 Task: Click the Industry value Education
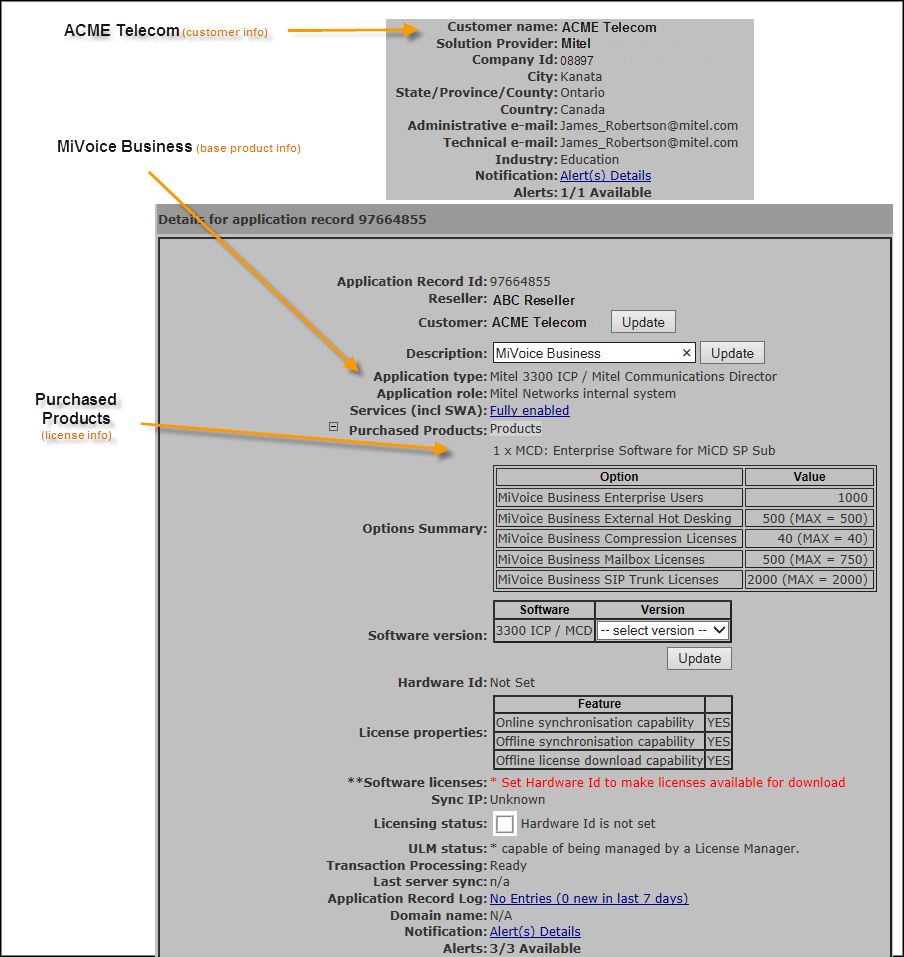click(x=590, y=159)
